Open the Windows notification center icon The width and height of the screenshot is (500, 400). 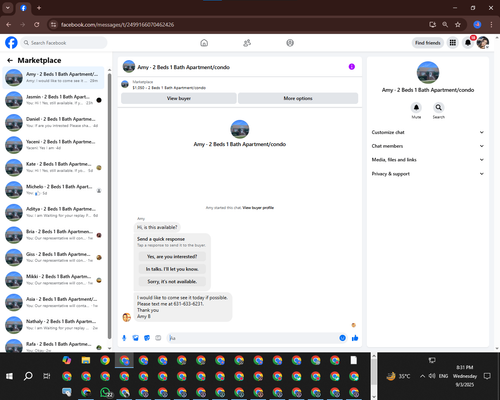click(x=487, y=376)
